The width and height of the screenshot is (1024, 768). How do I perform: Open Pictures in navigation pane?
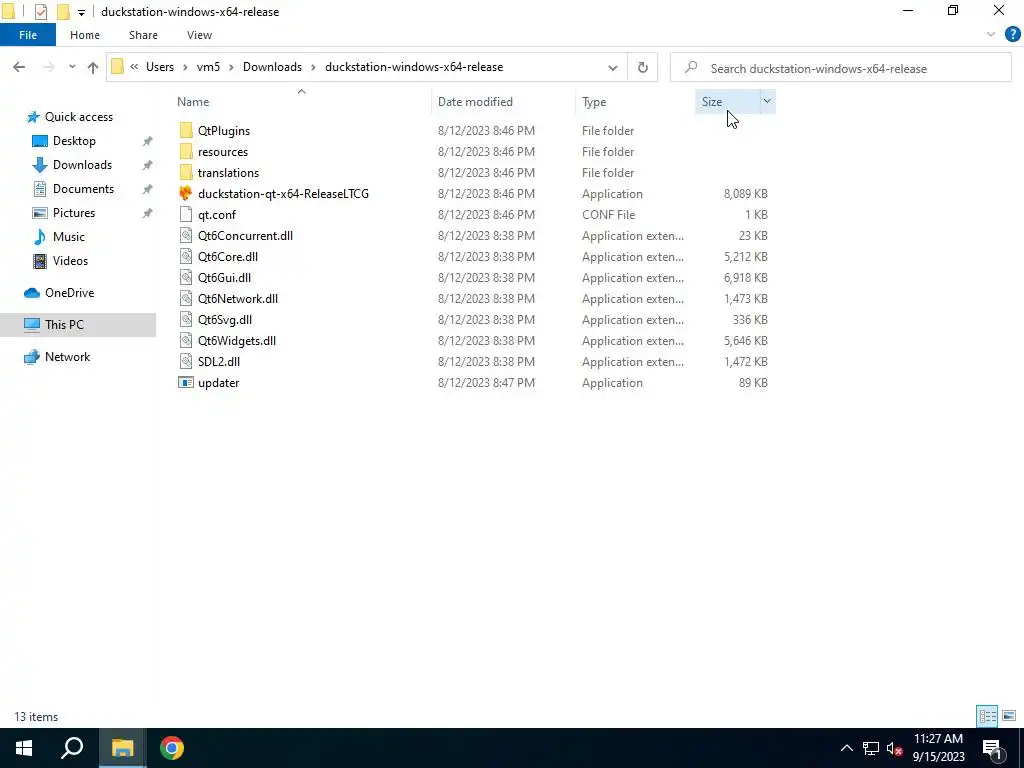[x=74, y=213]
